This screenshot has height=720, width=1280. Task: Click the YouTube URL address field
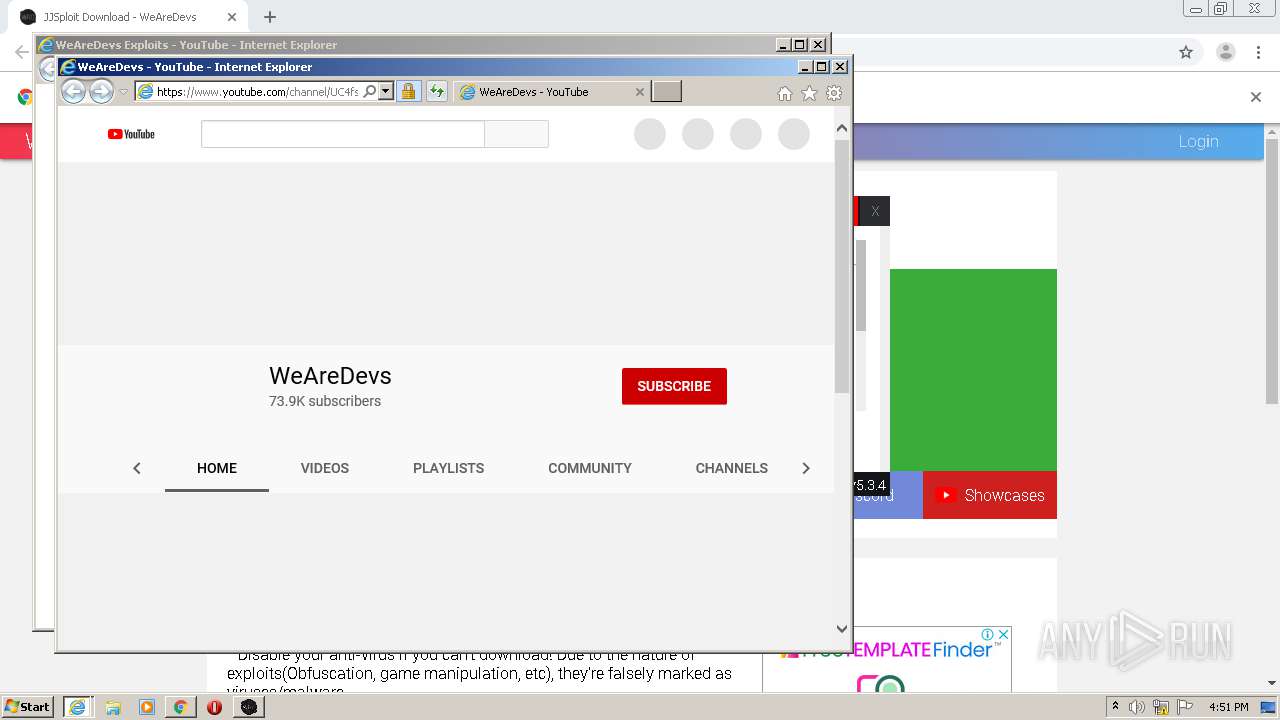click(x=258, y=91)
